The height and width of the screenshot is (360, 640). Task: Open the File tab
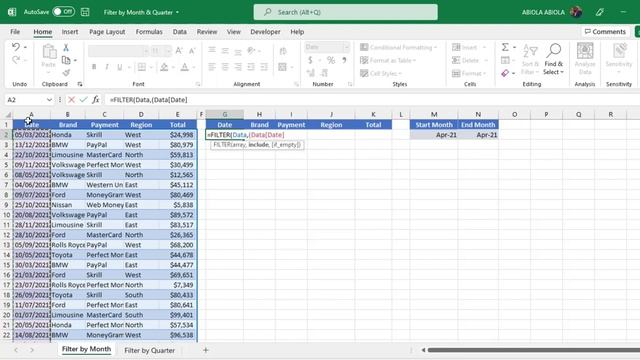click(x=15, y=31)
